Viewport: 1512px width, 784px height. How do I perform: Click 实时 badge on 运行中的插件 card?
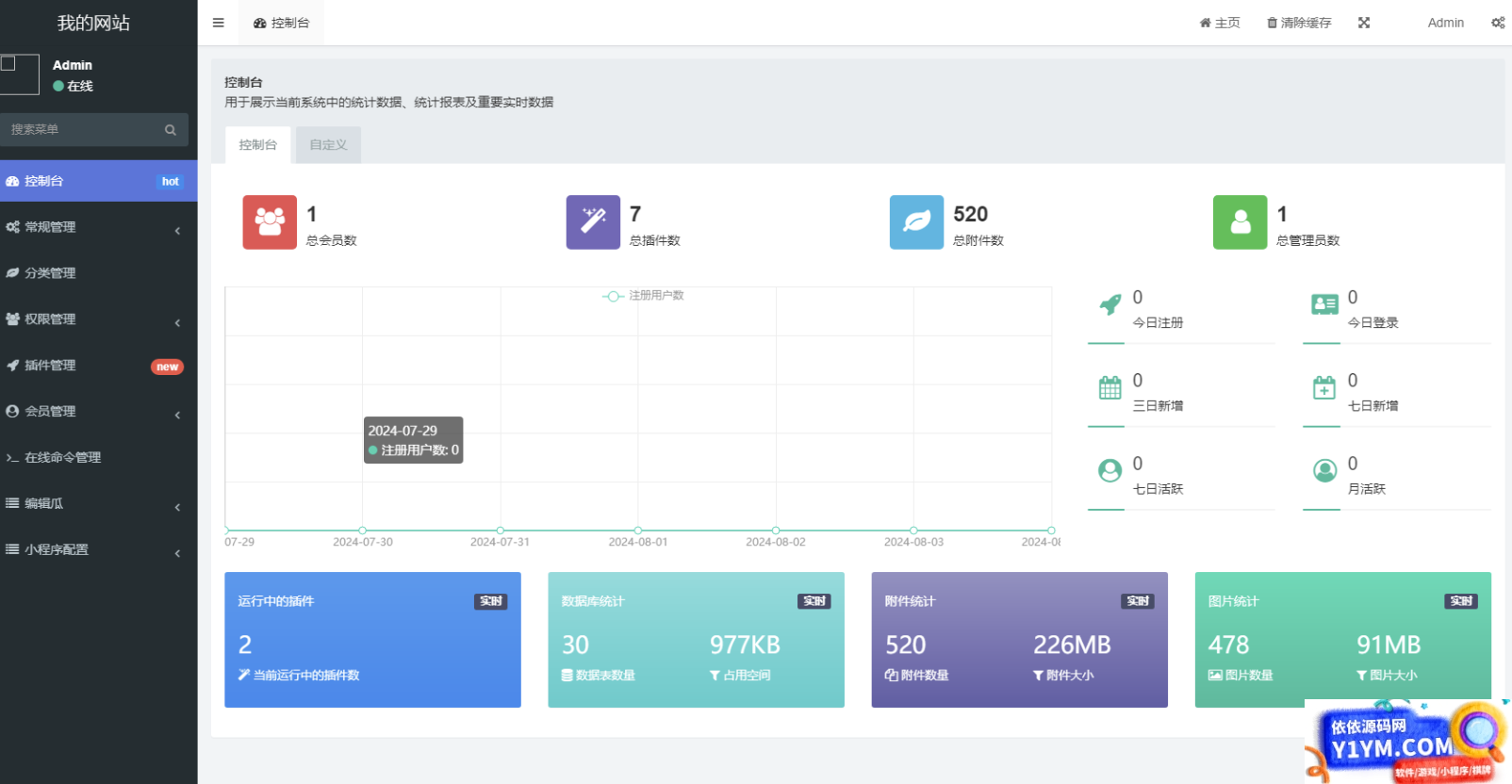click(491, 601)
